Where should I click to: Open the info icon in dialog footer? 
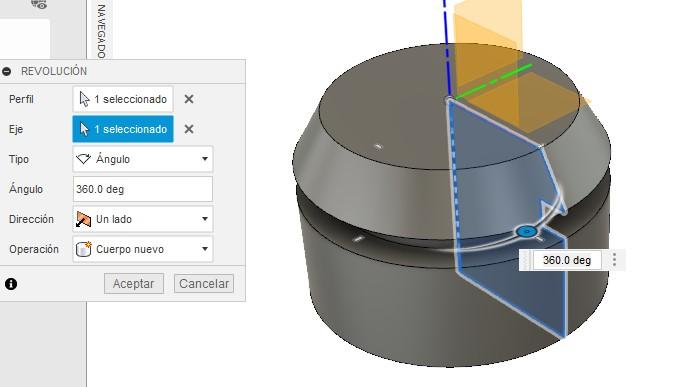11,284
